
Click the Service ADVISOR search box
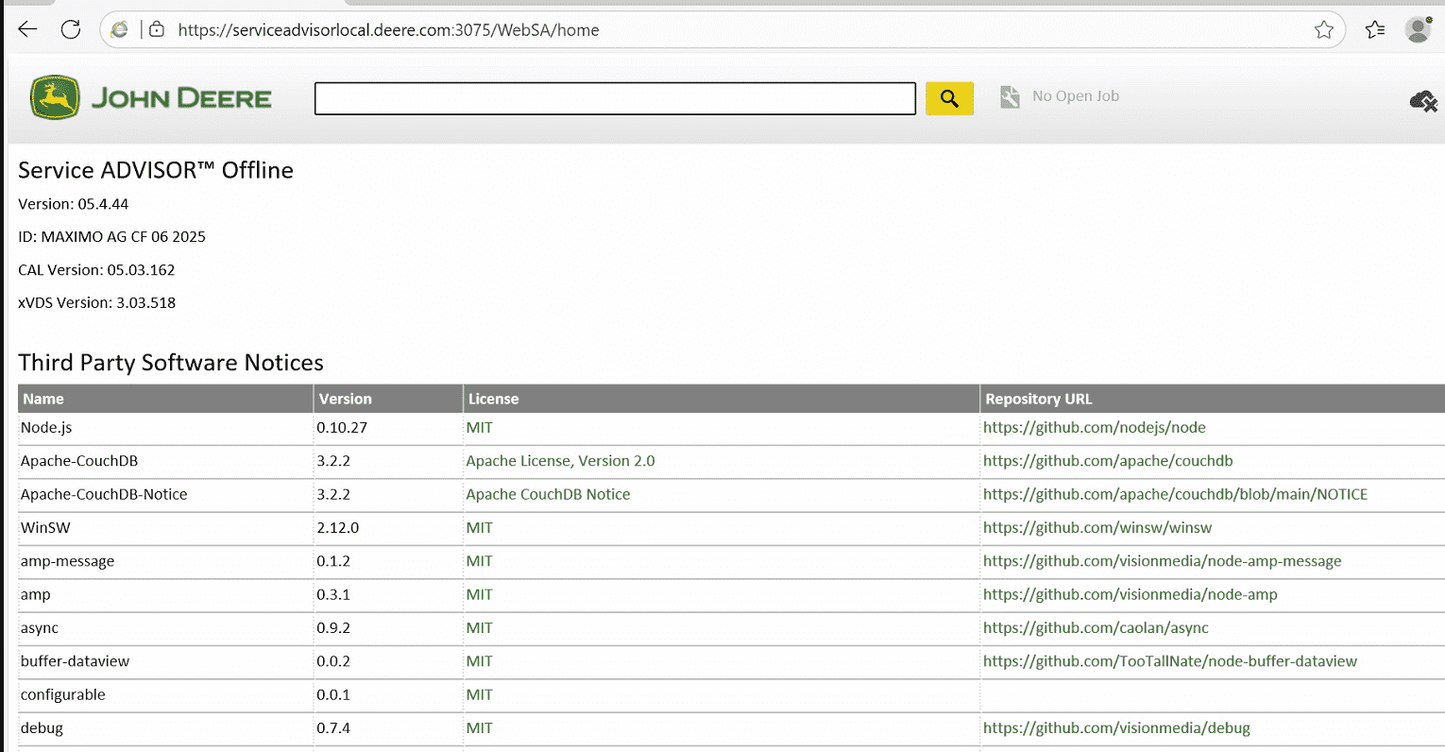614,98
